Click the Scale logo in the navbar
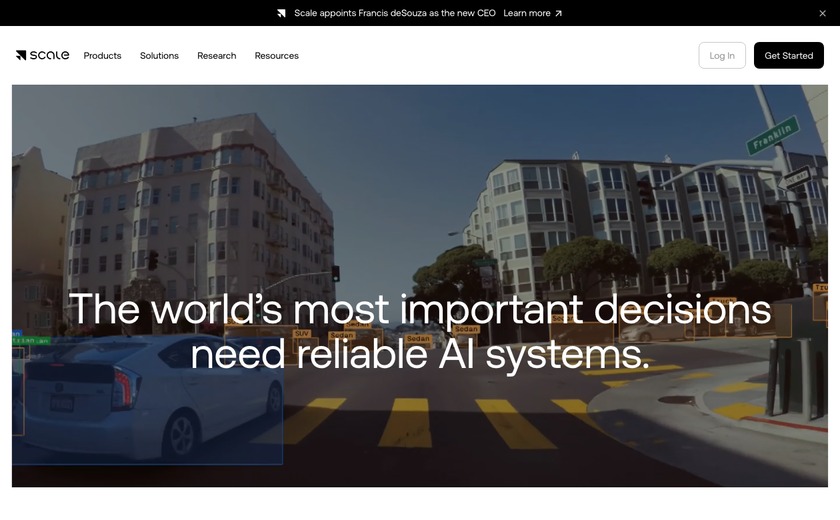The width and height of the screenshot is (840, 520). [x=42, y=55]
